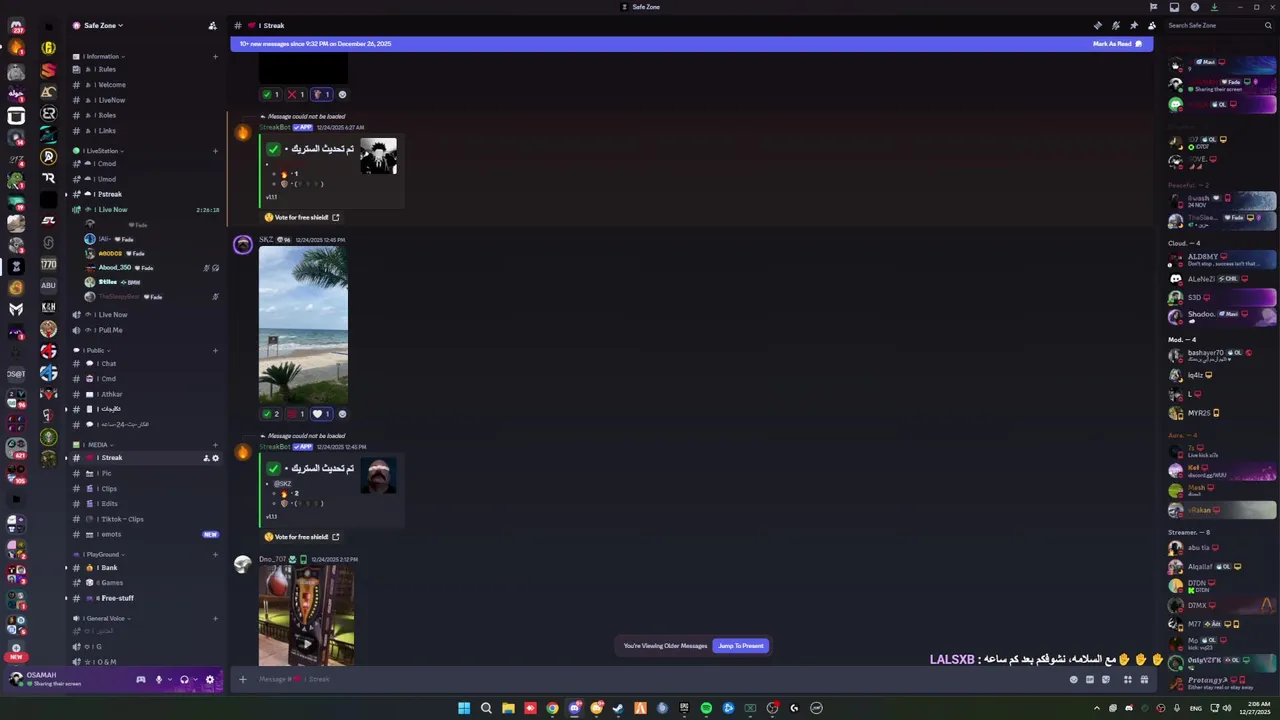
Task: Click Streak channel settings gear
Action: [x=215, y=458]
